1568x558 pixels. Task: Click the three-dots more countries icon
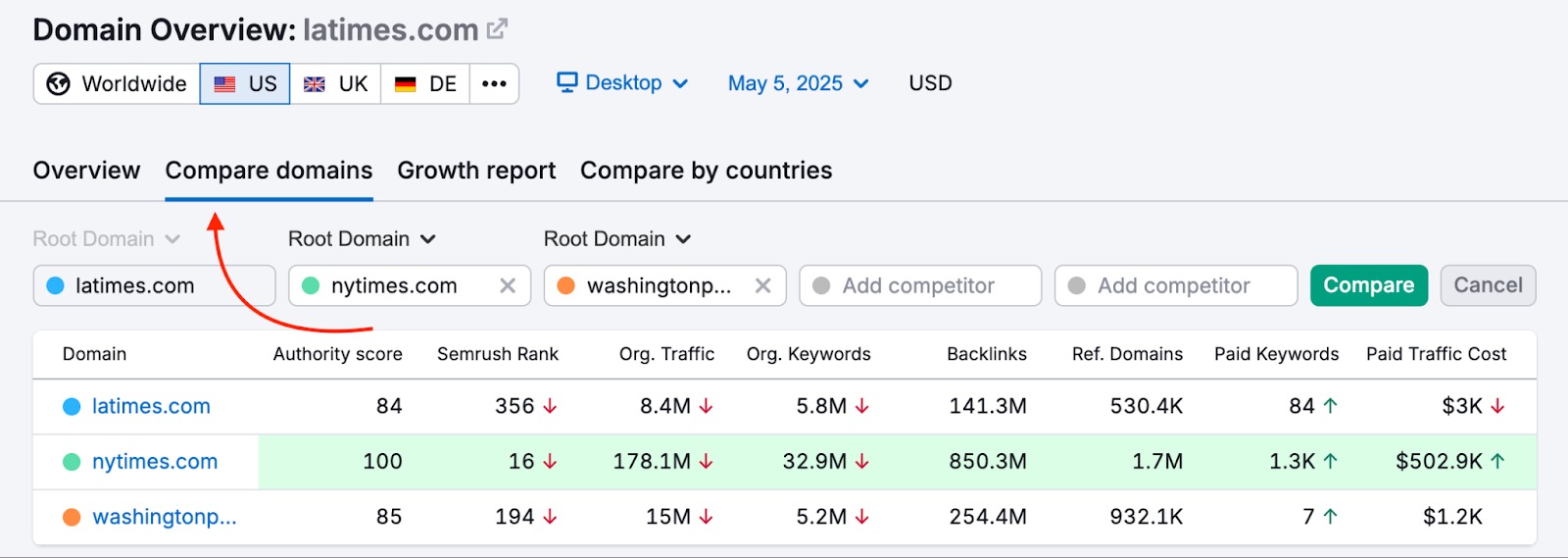494,84
